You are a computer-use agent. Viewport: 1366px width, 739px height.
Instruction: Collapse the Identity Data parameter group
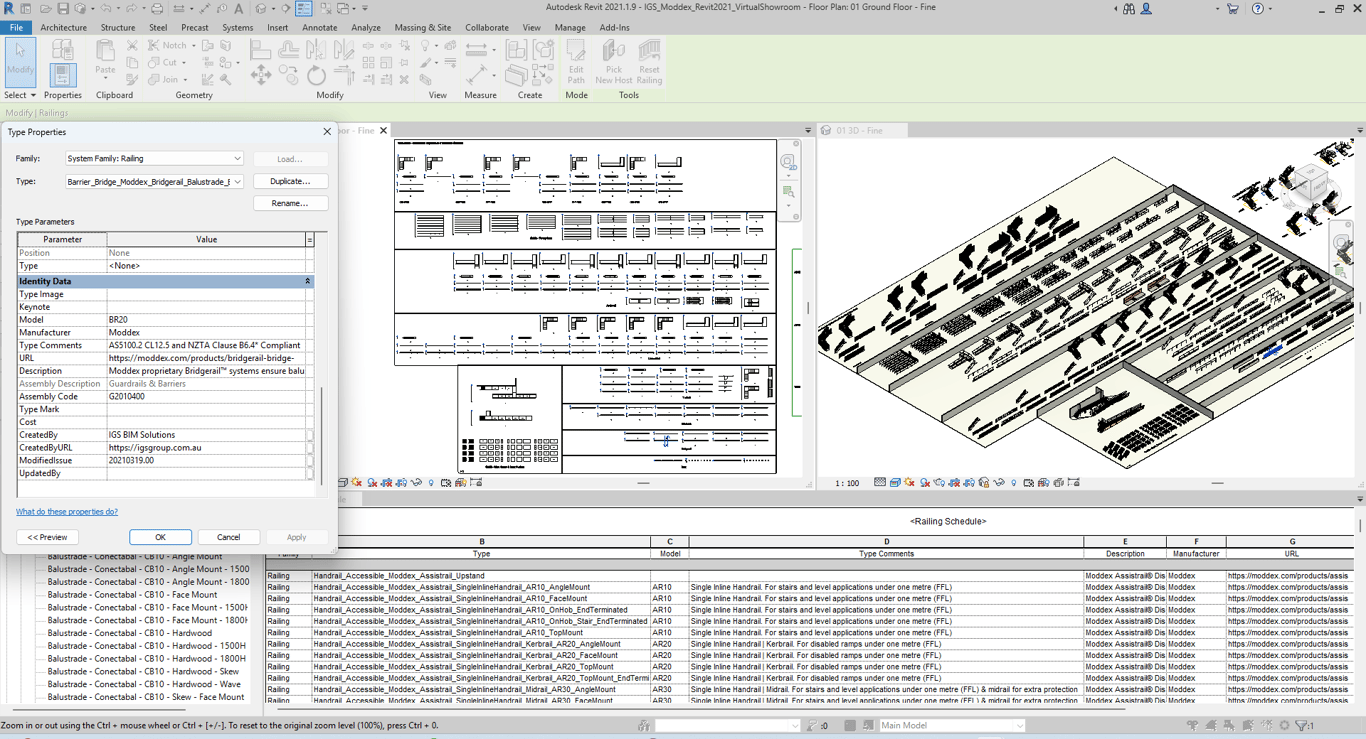pos(307,282)
